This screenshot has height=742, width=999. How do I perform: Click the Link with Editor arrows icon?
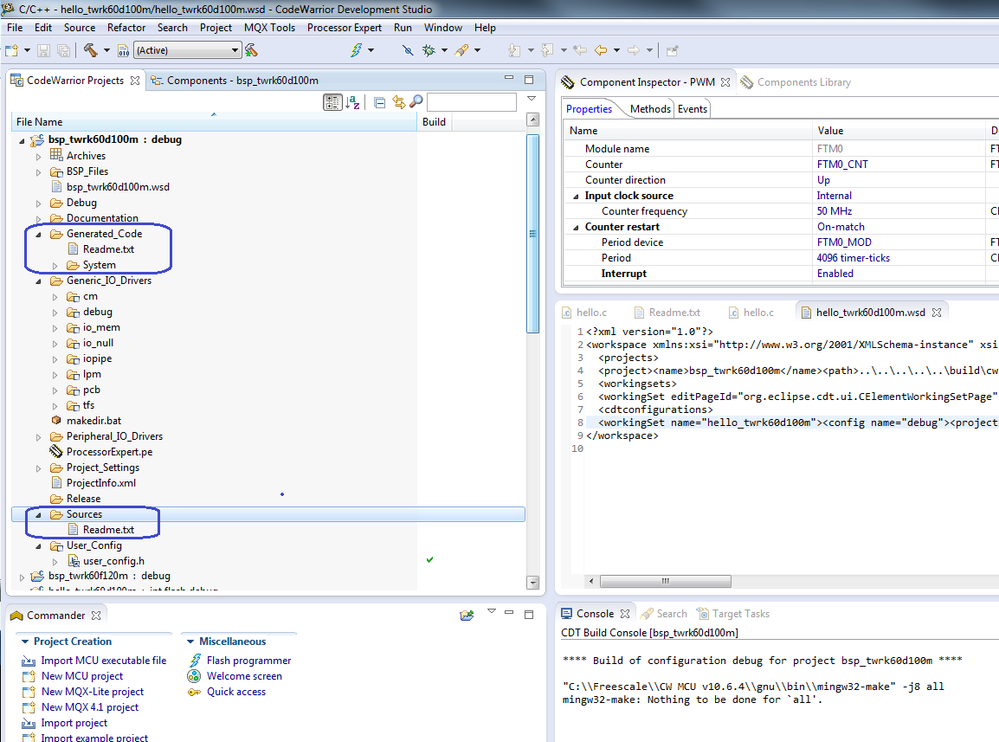point(398,102)
